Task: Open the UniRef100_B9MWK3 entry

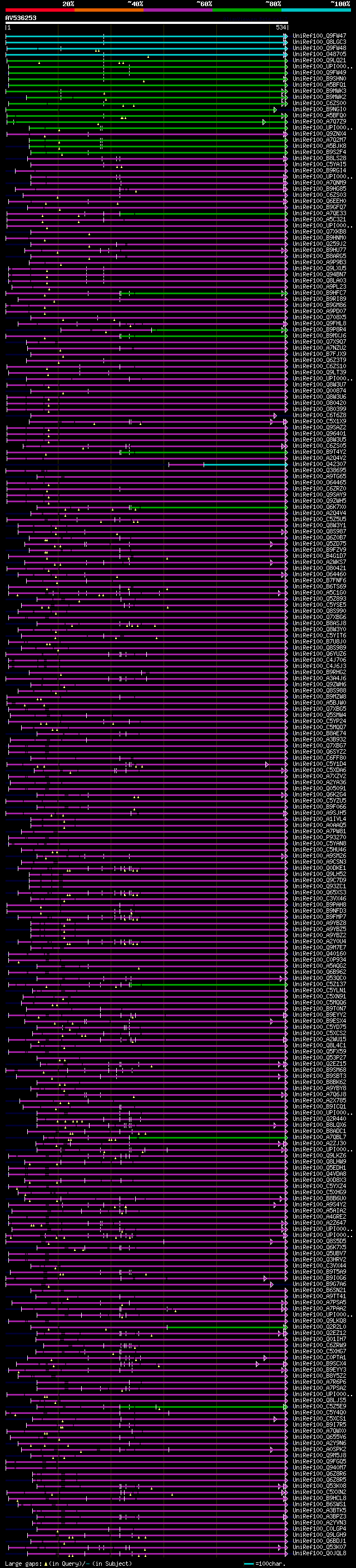Action: point(319,91)
